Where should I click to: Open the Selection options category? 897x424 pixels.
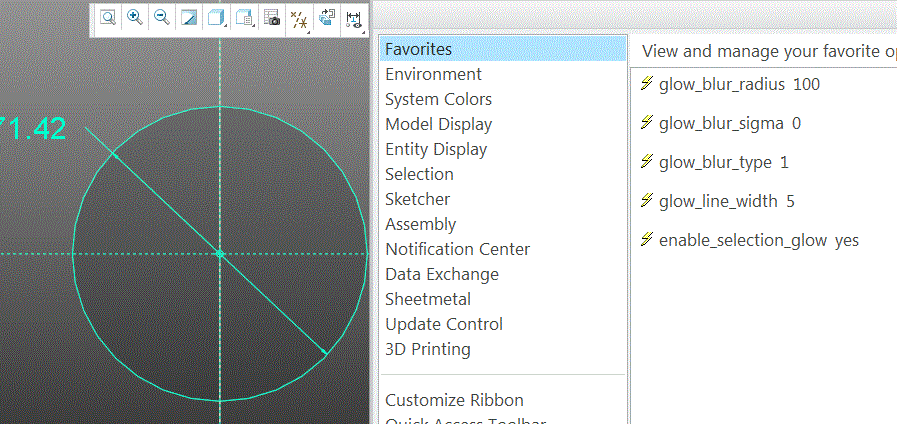click(419, 174)
